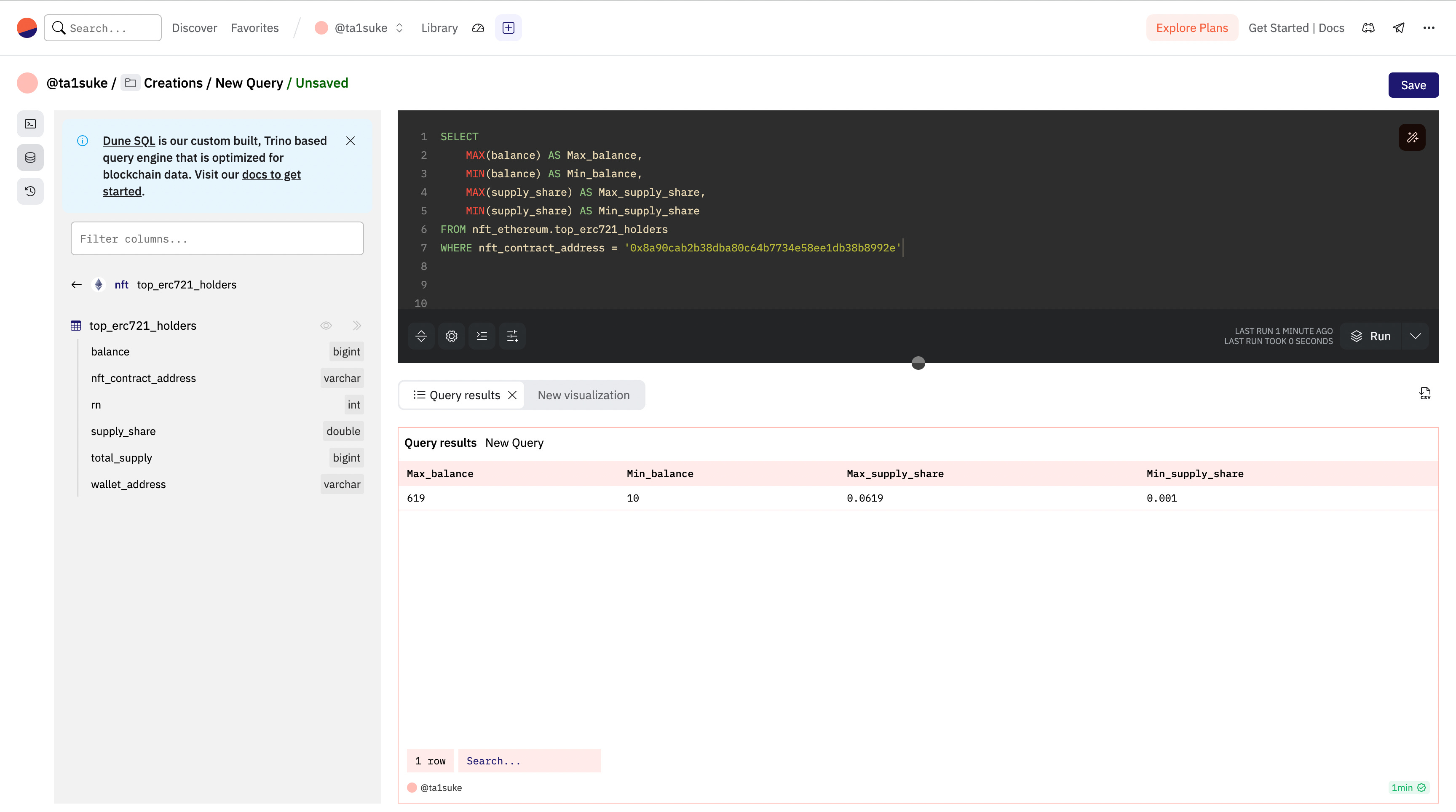The width and height of the screenshot is (1456, 812).
Task: Select the data explorer database icon
Action: (x=30, y=158)
